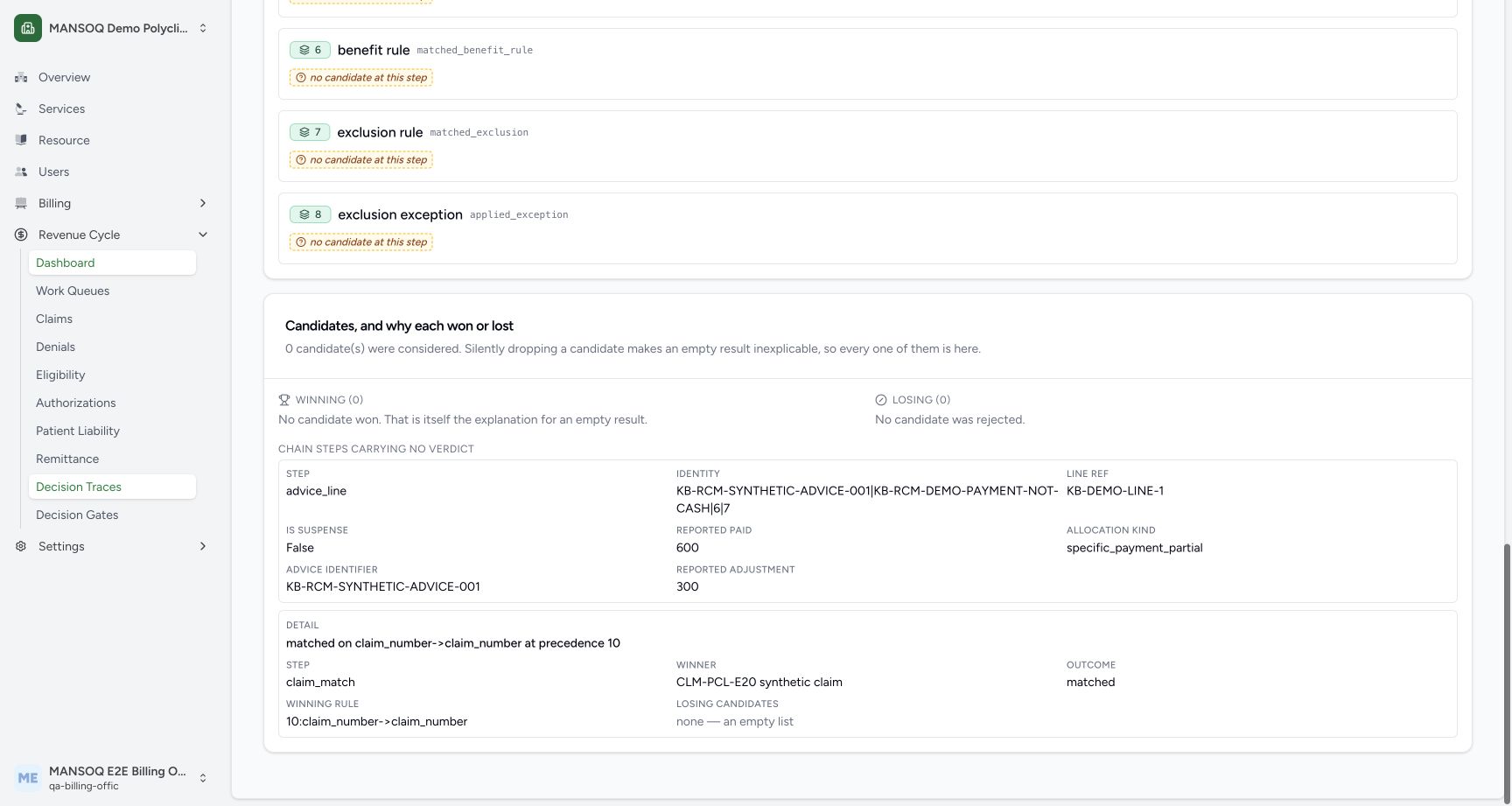Image resolution: width=1512 pixels, height=806 pixels.
Task: Expand the Billing submenu chevron
Action: click(203, 203)
